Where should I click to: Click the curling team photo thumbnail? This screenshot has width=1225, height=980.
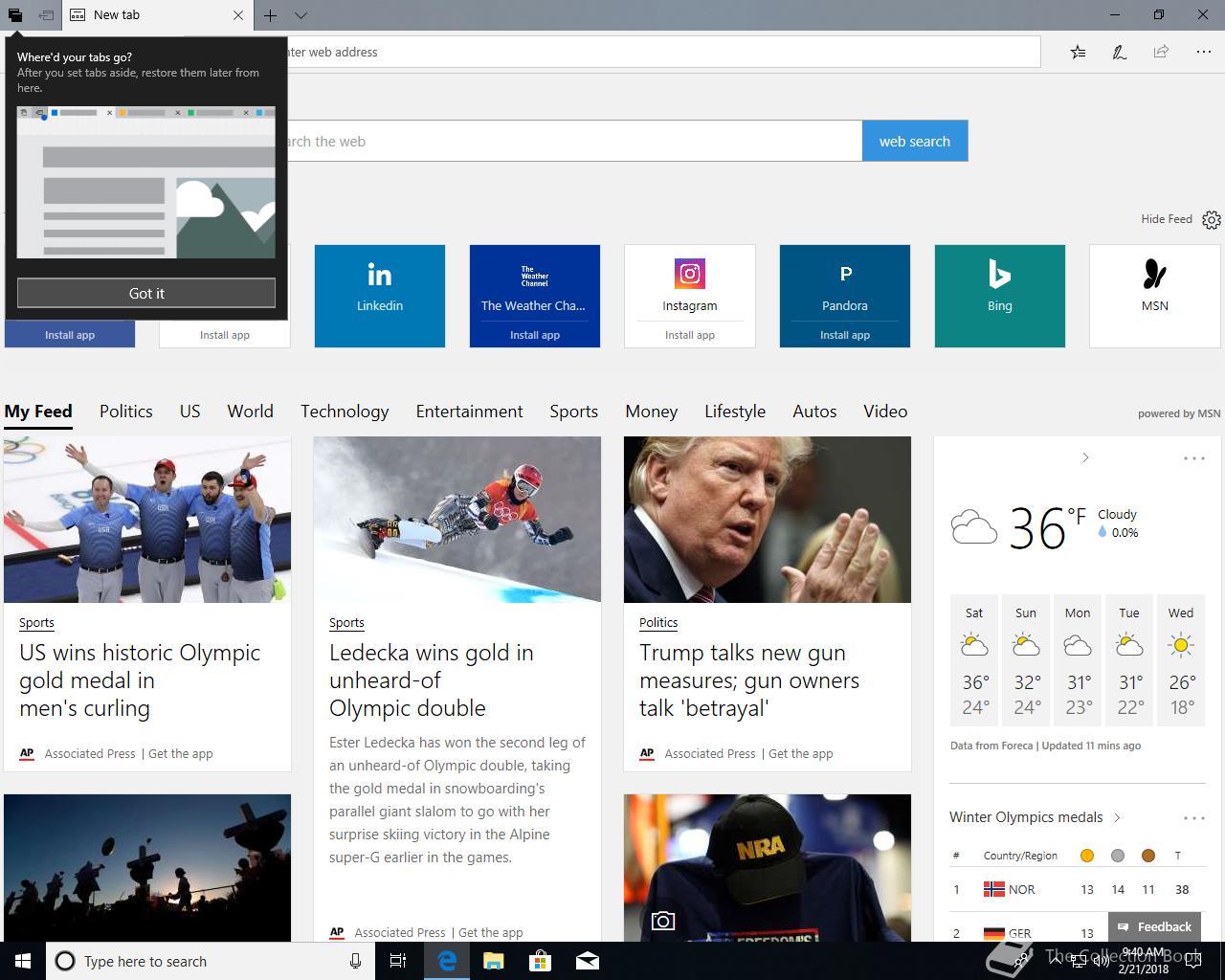[147, 520]
